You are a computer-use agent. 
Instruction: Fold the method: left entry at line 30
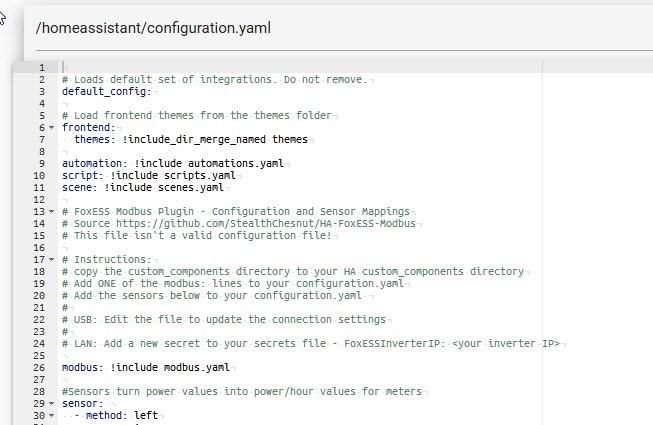coord(51,415)
